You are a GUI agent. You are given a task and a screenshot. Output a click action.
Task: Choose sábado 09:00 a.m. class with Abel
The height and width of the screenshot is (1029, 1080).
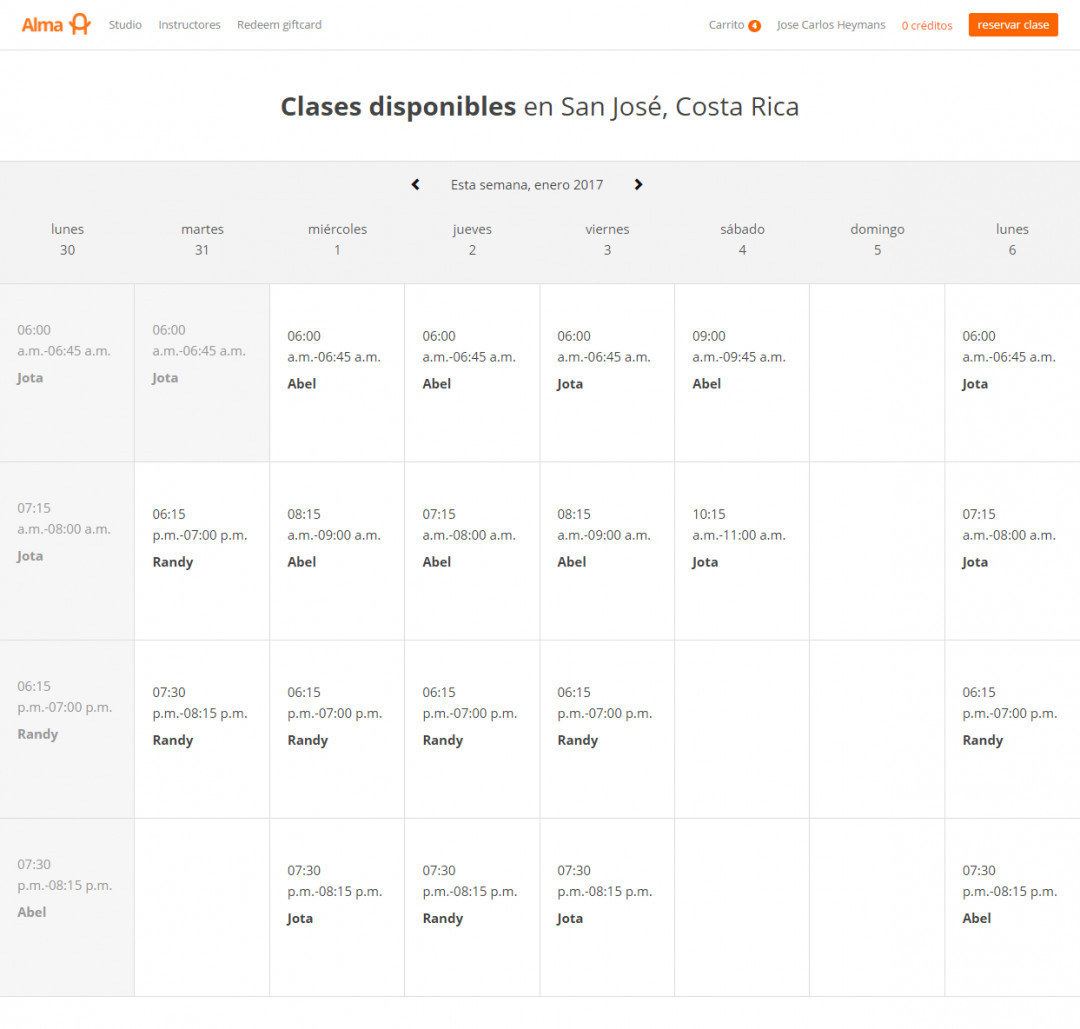[742, 372]
